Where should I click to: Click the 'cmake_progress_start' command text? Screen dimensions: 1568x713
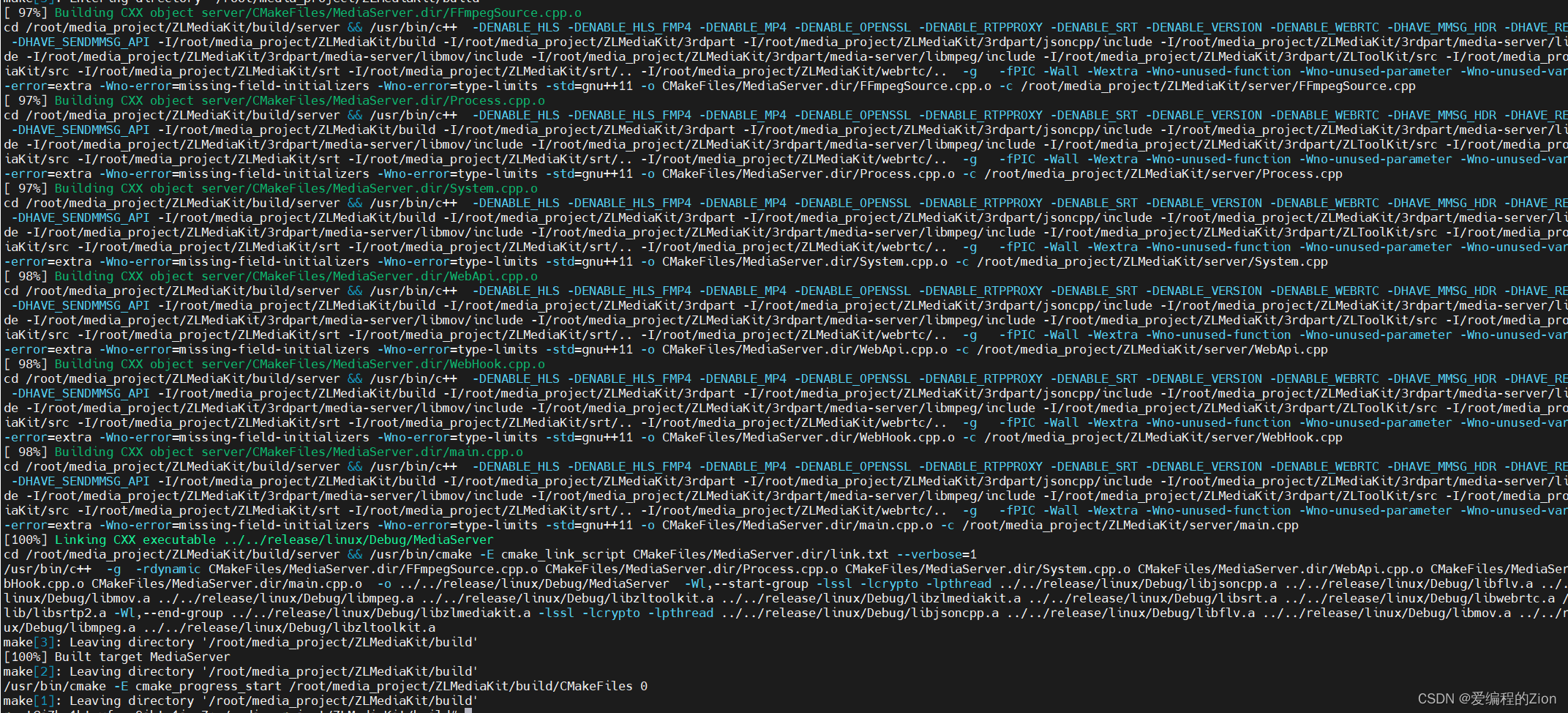click(209, 686)
